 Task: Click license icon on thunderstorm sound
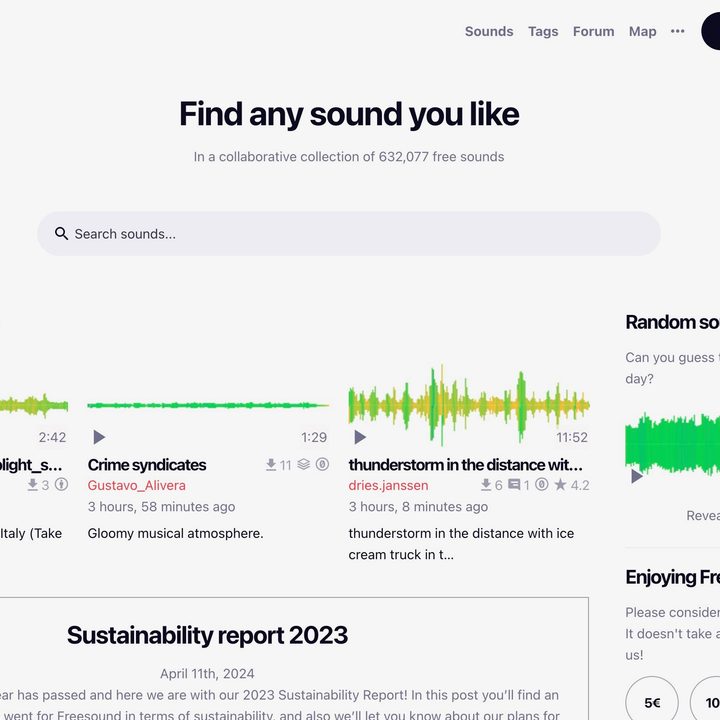click(542, 485)
